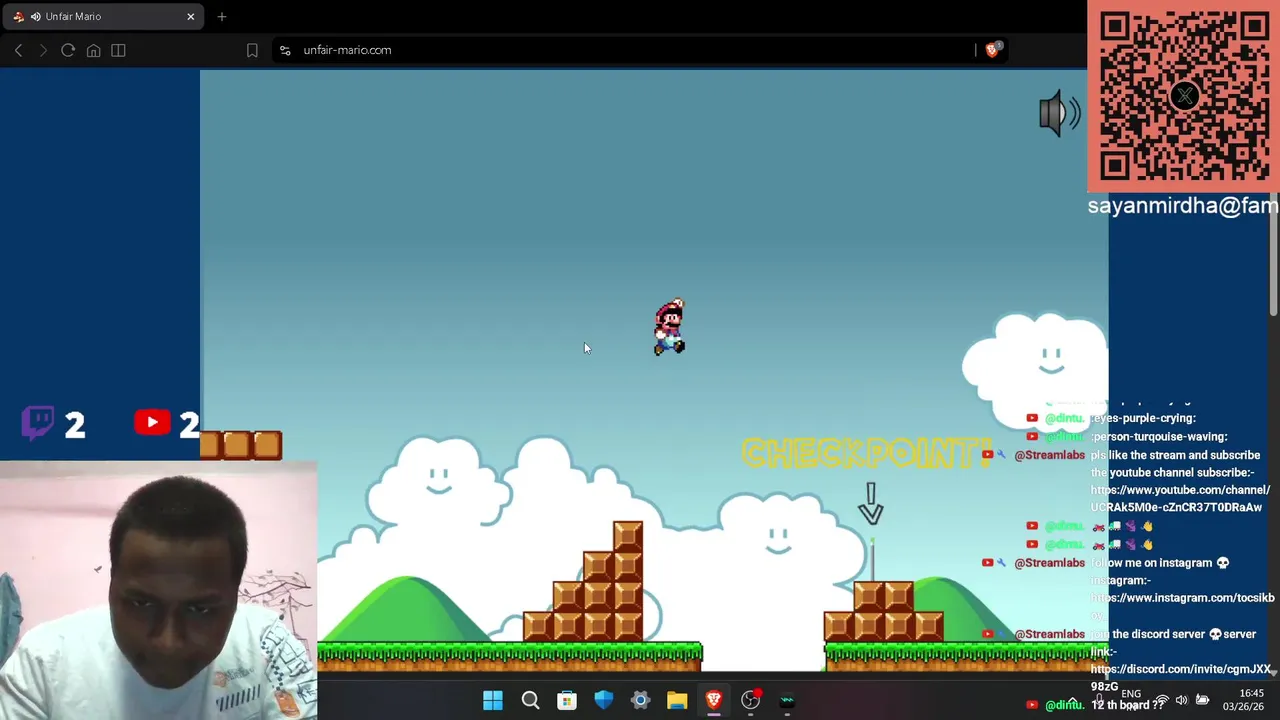
Task: Click the Twitch viewer count icon
Action: [38, 423]
